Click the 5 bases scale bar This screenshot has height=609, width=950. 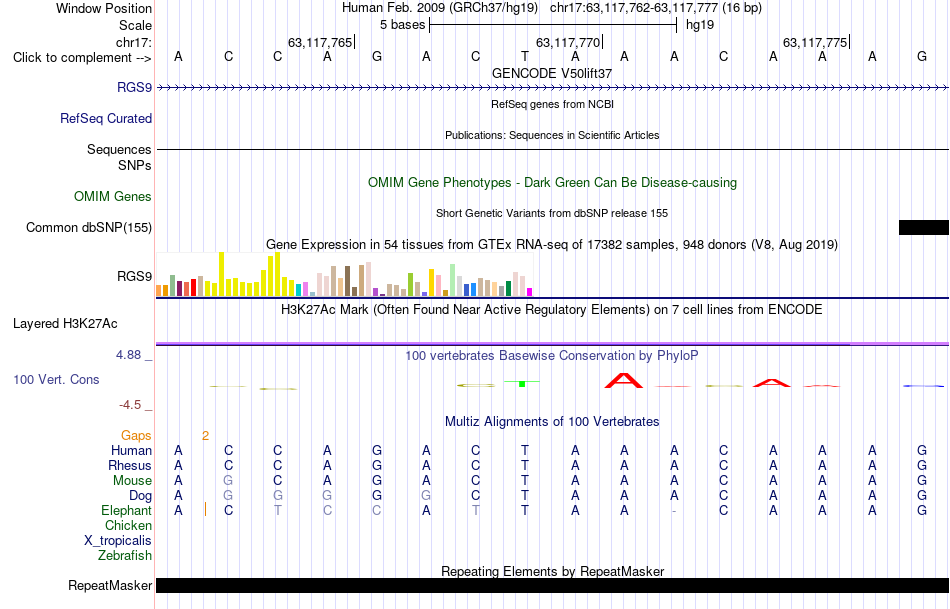pos(553,25)
